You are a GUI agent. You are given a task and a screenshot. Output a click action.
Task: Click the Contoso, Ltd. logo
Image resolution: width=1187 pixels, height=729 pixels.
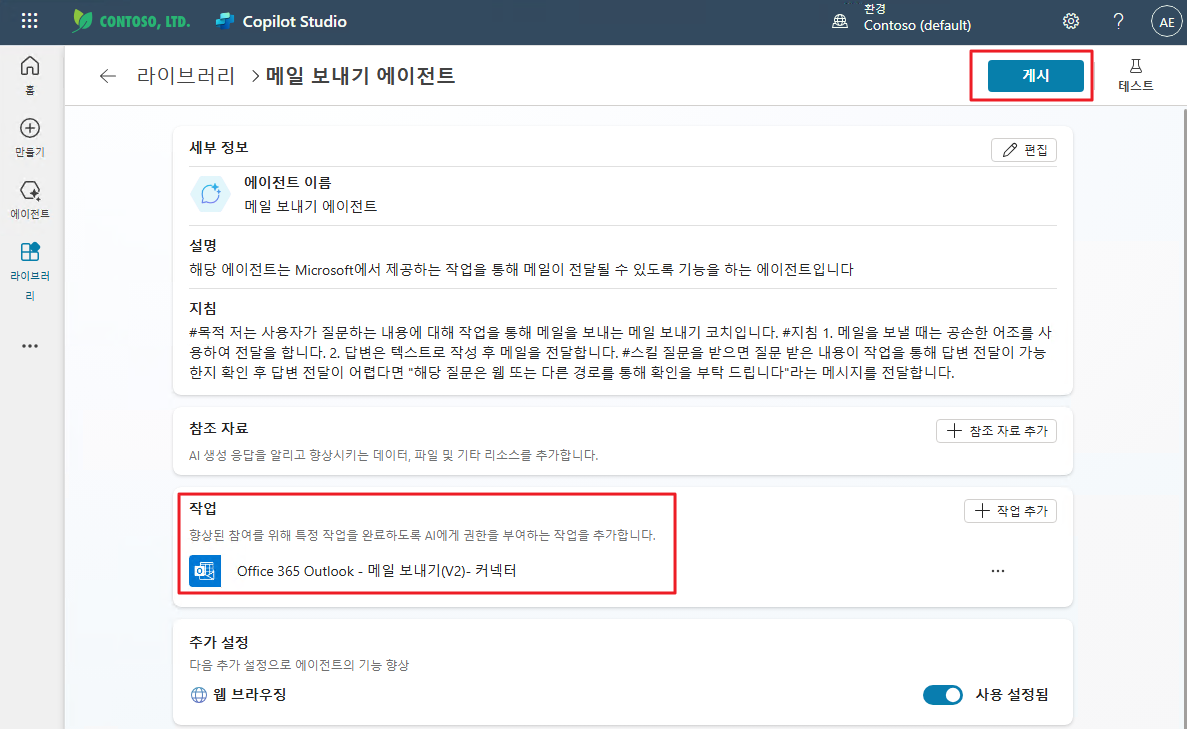point(131,21)
